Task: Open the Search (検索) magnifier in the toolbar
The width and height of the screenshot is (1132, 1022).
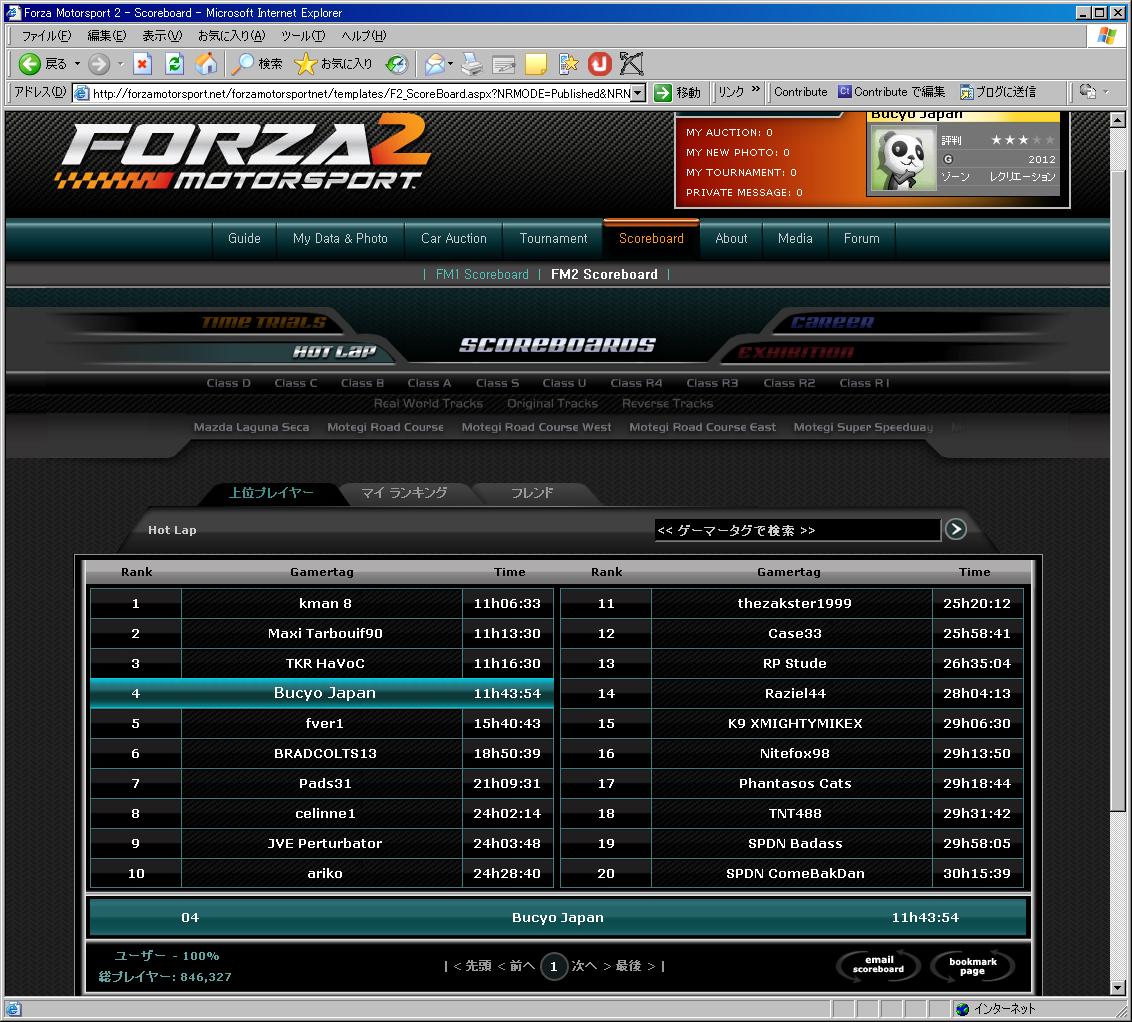Action: pyautogui.click(x=243, y=64)
